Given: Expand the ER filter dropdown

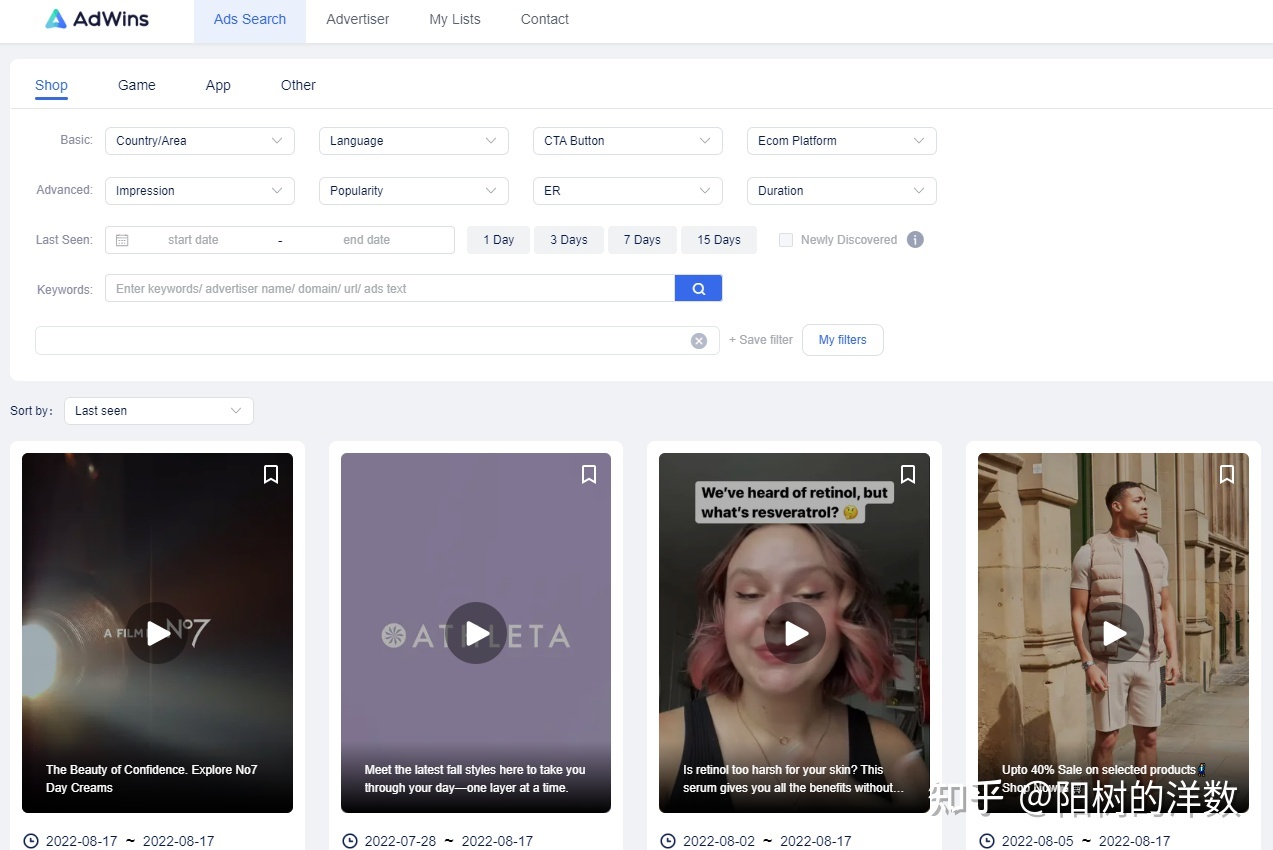Looking at the screenshot, I should (x=628, y=191).
